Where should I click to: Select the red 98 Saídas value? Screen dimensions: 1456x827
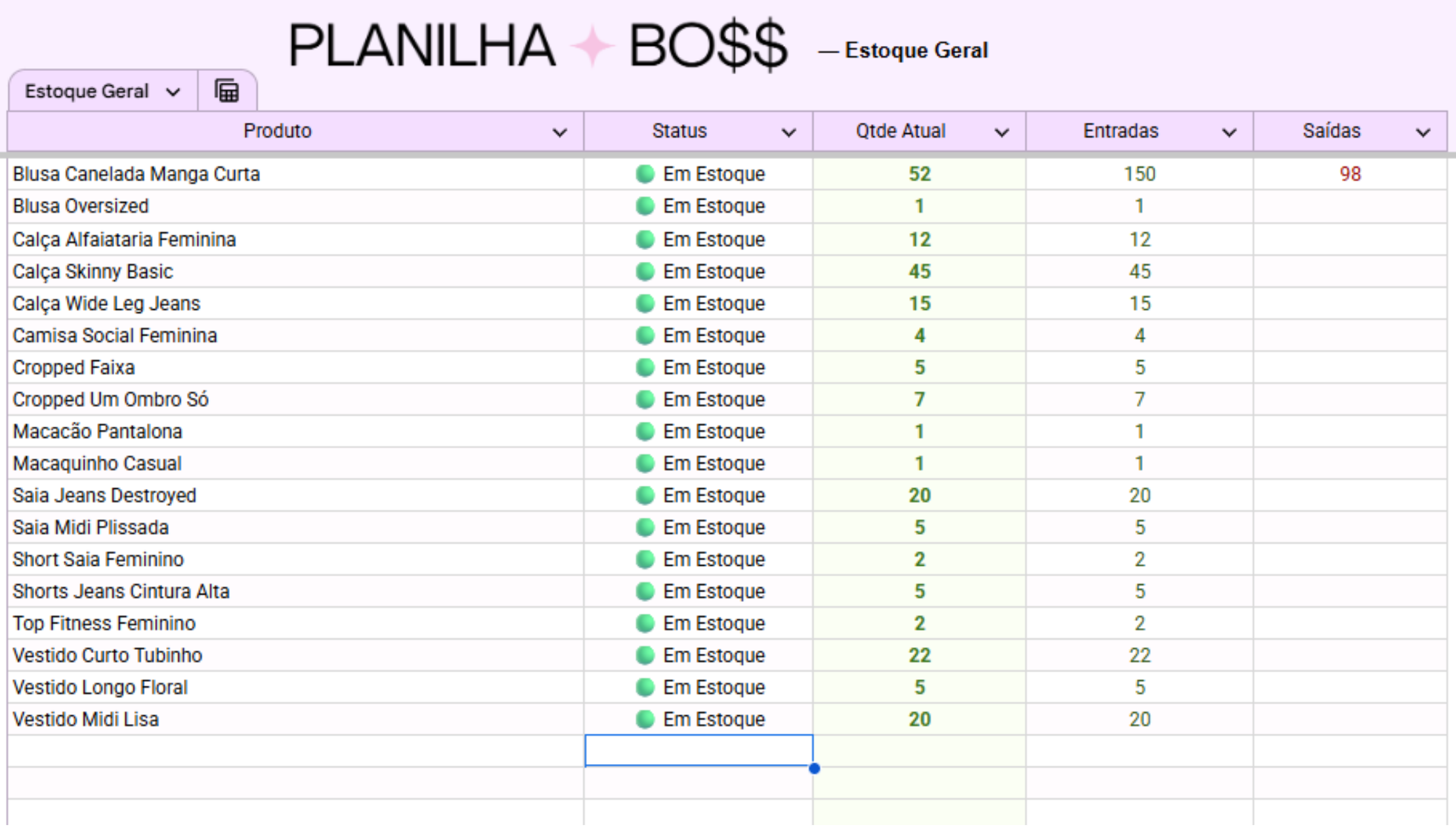click(x=1350, y=174)
